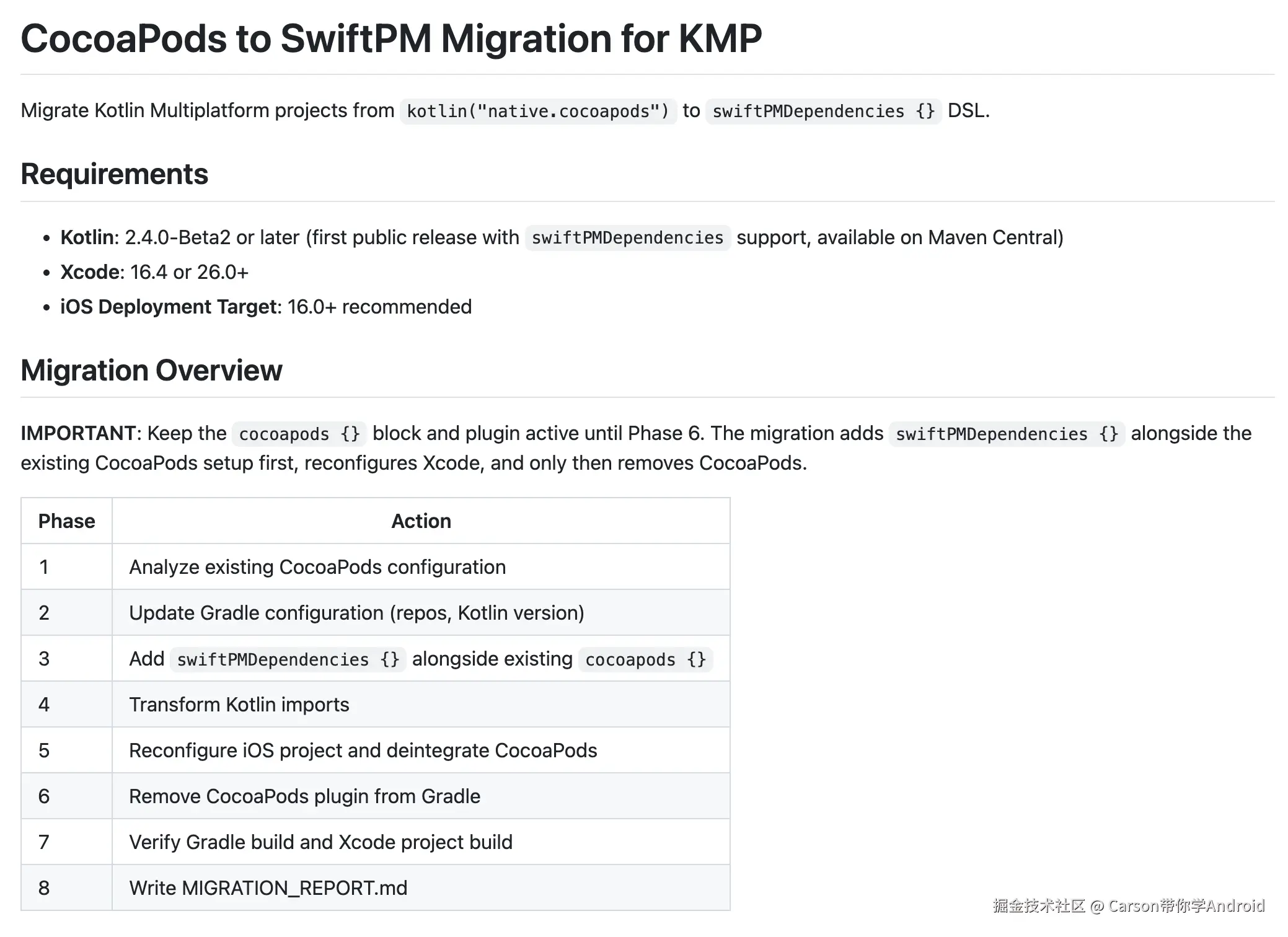Click the Requirements heading
The height and width of the screenshot is (937, 1288).
point(115,174)
